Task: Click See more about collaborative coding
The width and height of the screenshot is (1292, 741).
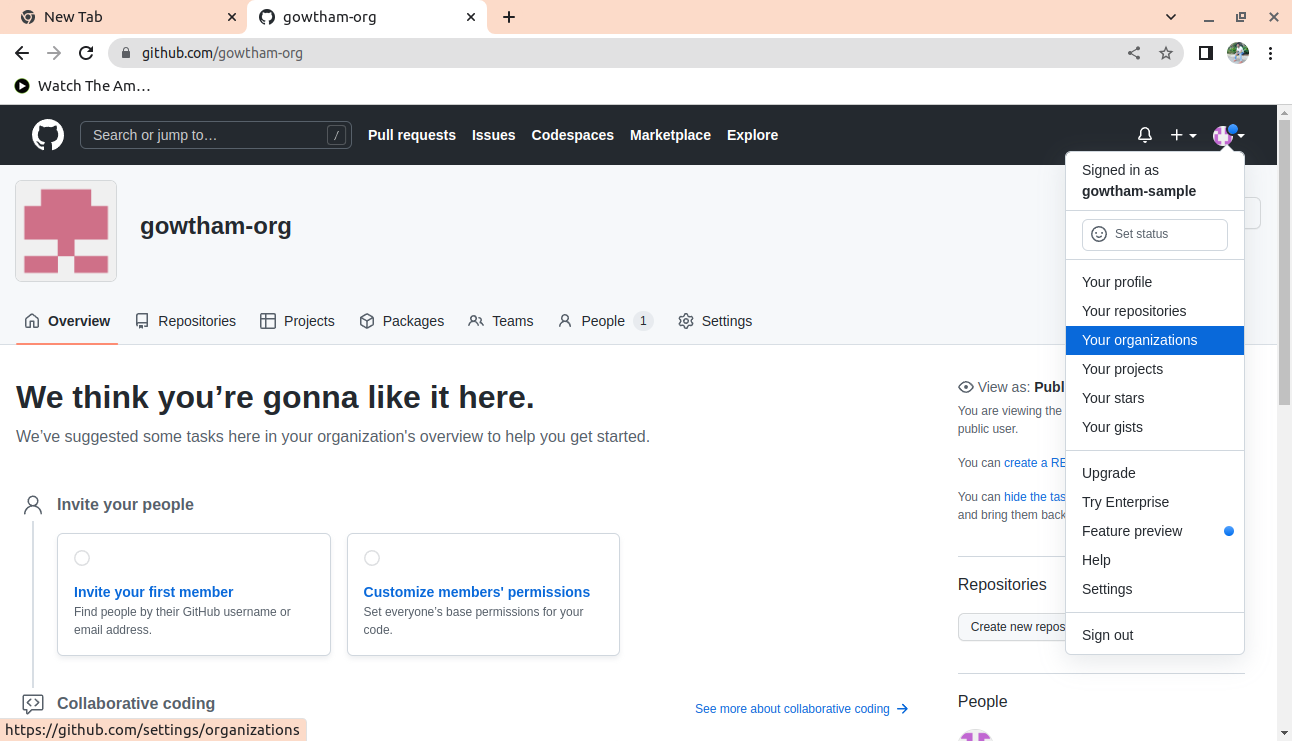Action: (801, 709)
